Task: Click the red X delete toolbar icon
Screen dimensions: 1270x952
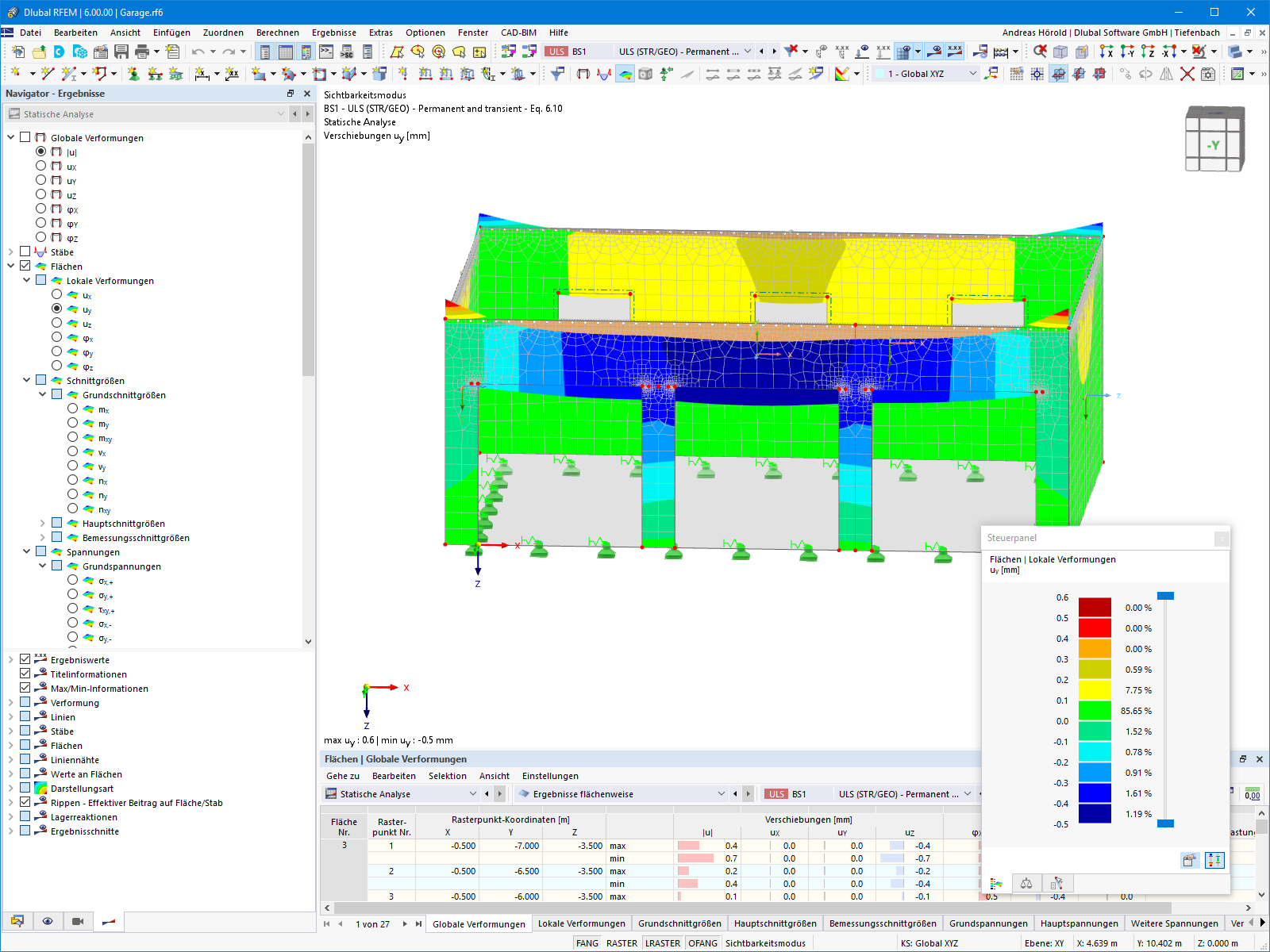Action: [1187, 73]
